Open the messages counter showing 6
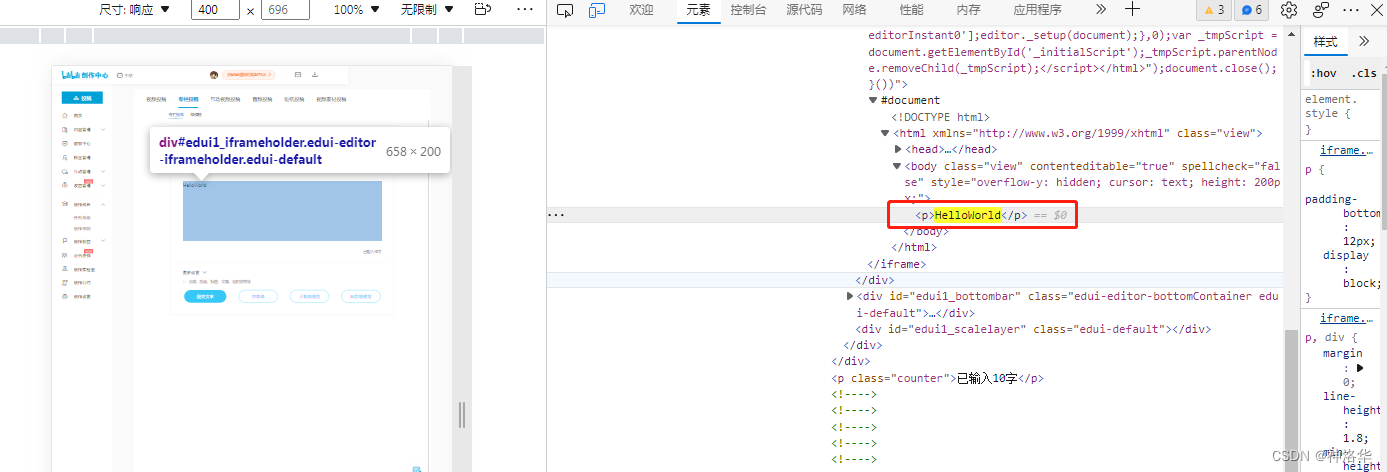 [x=1251, y=10]
